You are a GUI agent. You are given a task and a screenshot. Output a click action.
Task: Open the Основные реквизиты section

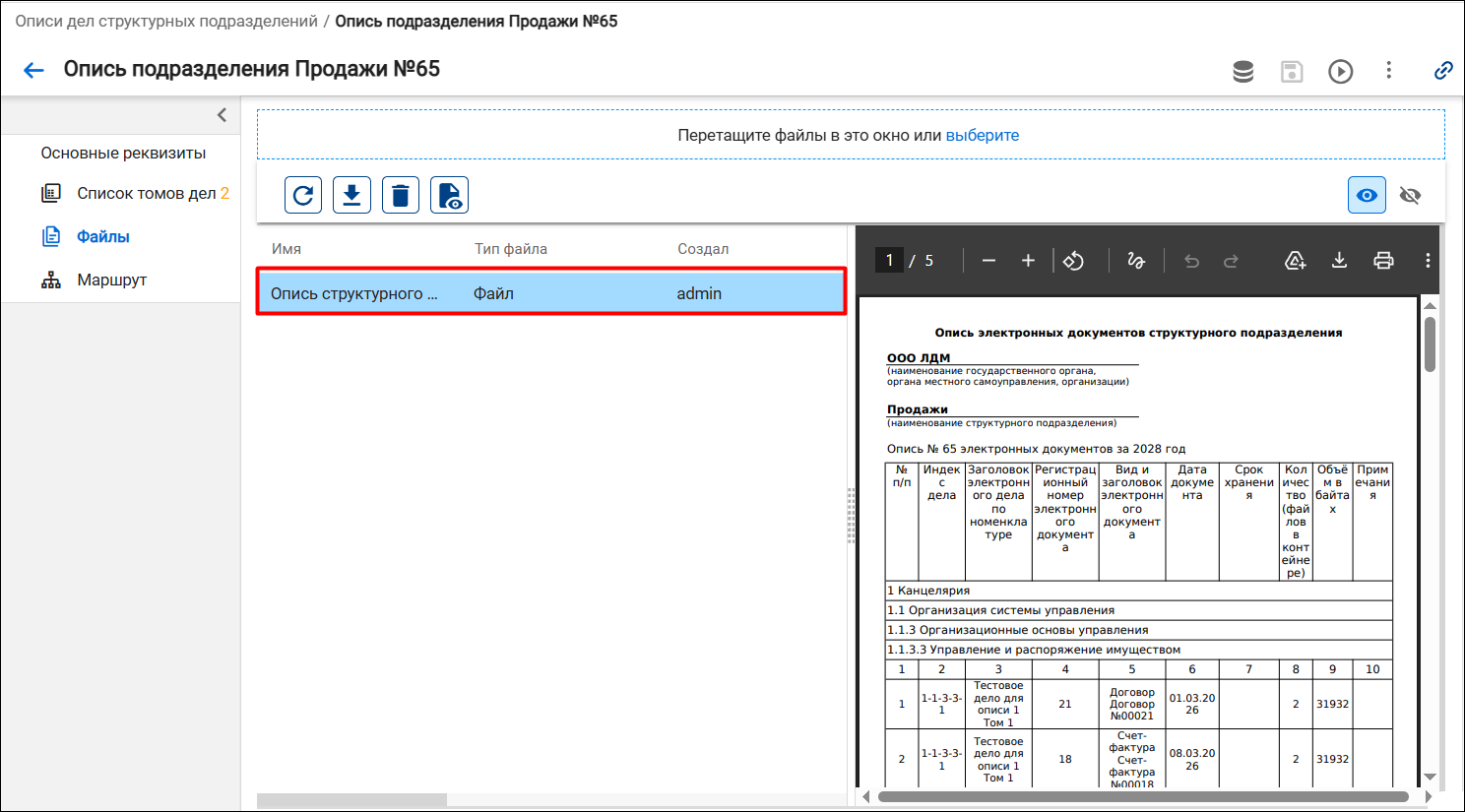123,153
